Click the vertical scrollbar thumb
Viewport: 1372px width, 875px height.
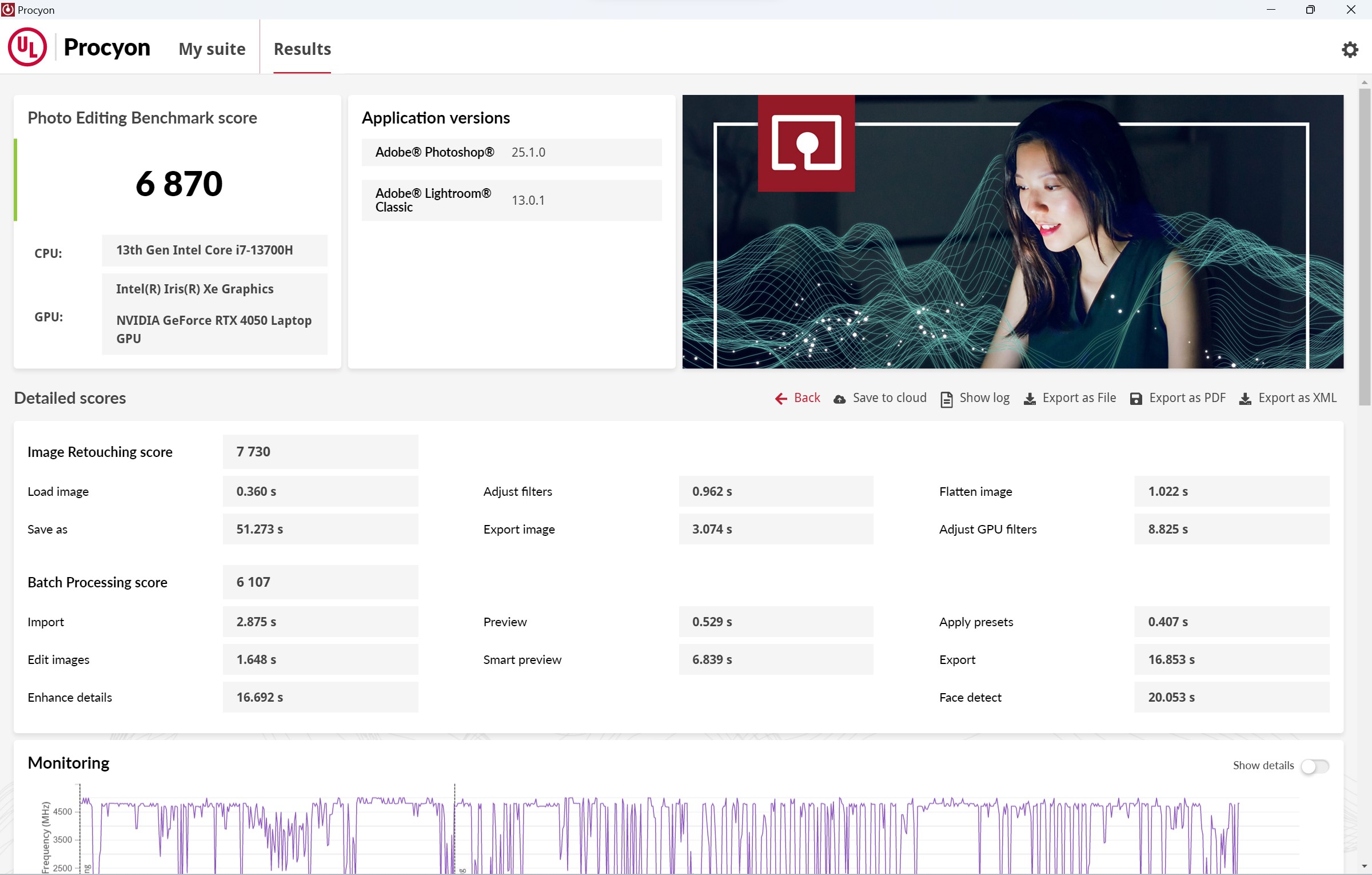[x=1365, y=246]
